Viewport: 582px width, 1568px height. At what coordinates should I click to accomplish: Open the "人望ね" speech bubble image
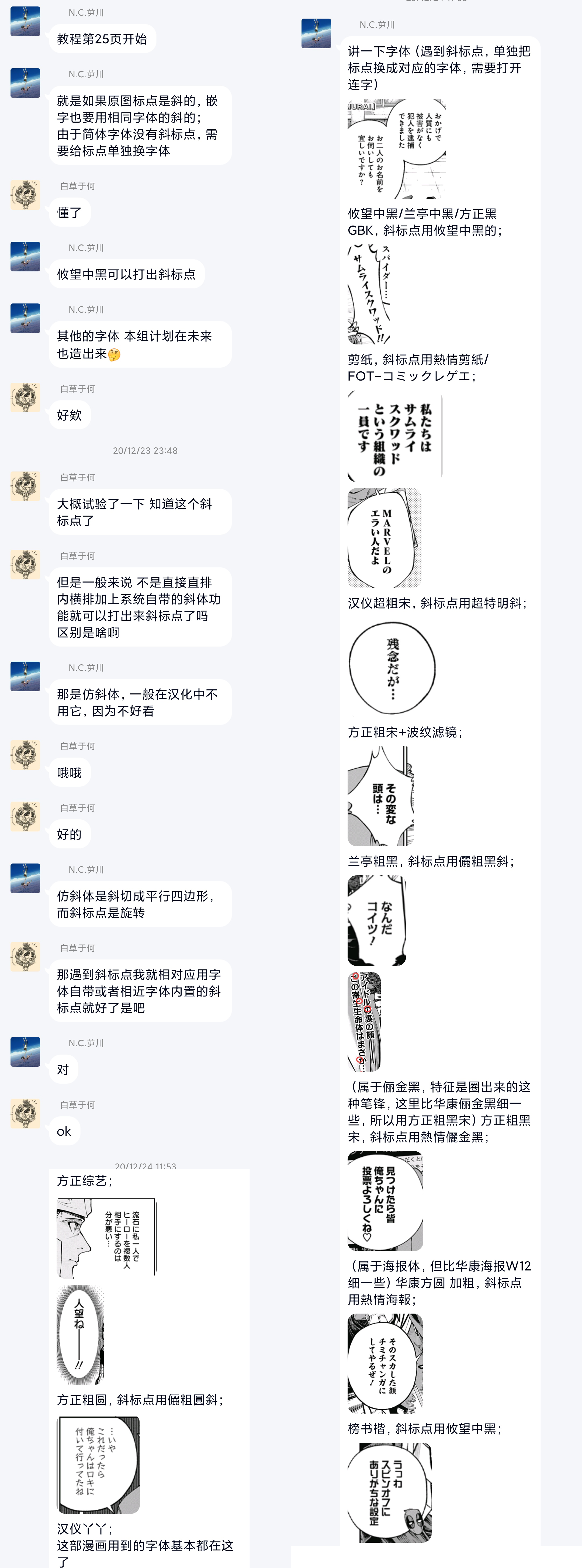80,1335
